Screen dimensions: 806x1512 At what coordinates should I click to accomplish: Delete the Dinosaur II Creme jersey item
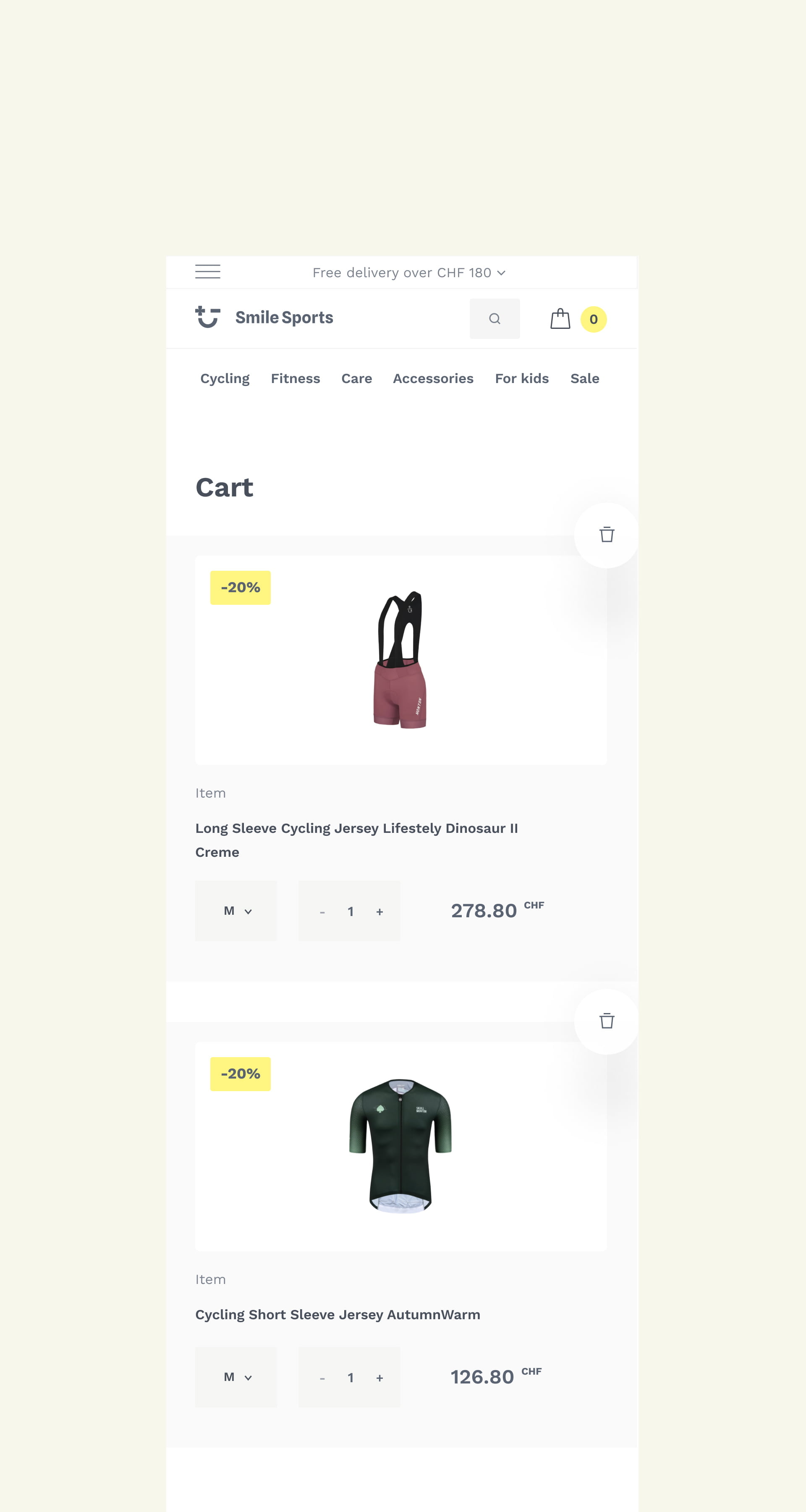pyautogui.click(x=607, y=535)
